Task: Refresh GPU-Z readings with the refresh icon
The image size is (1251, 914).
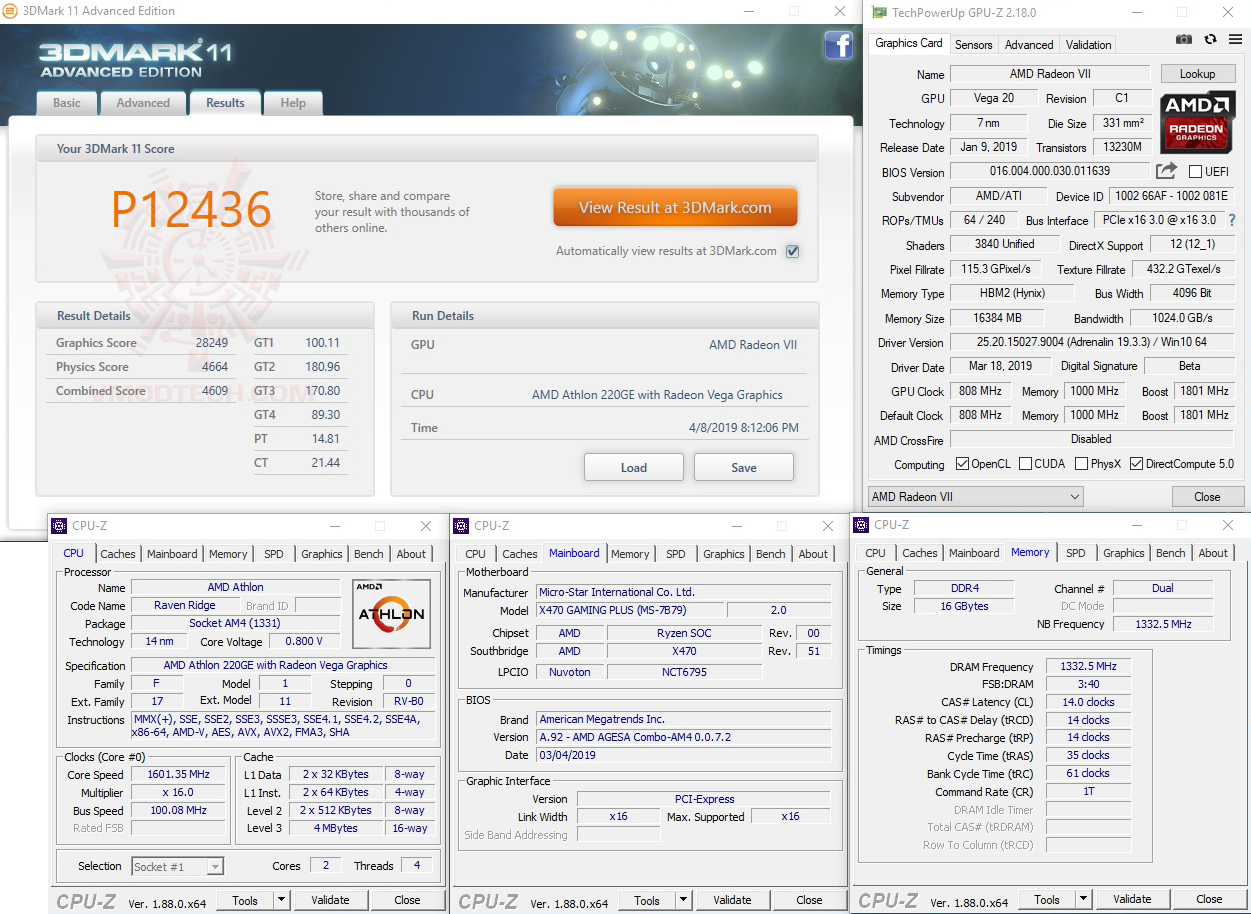Action: 1210,40
